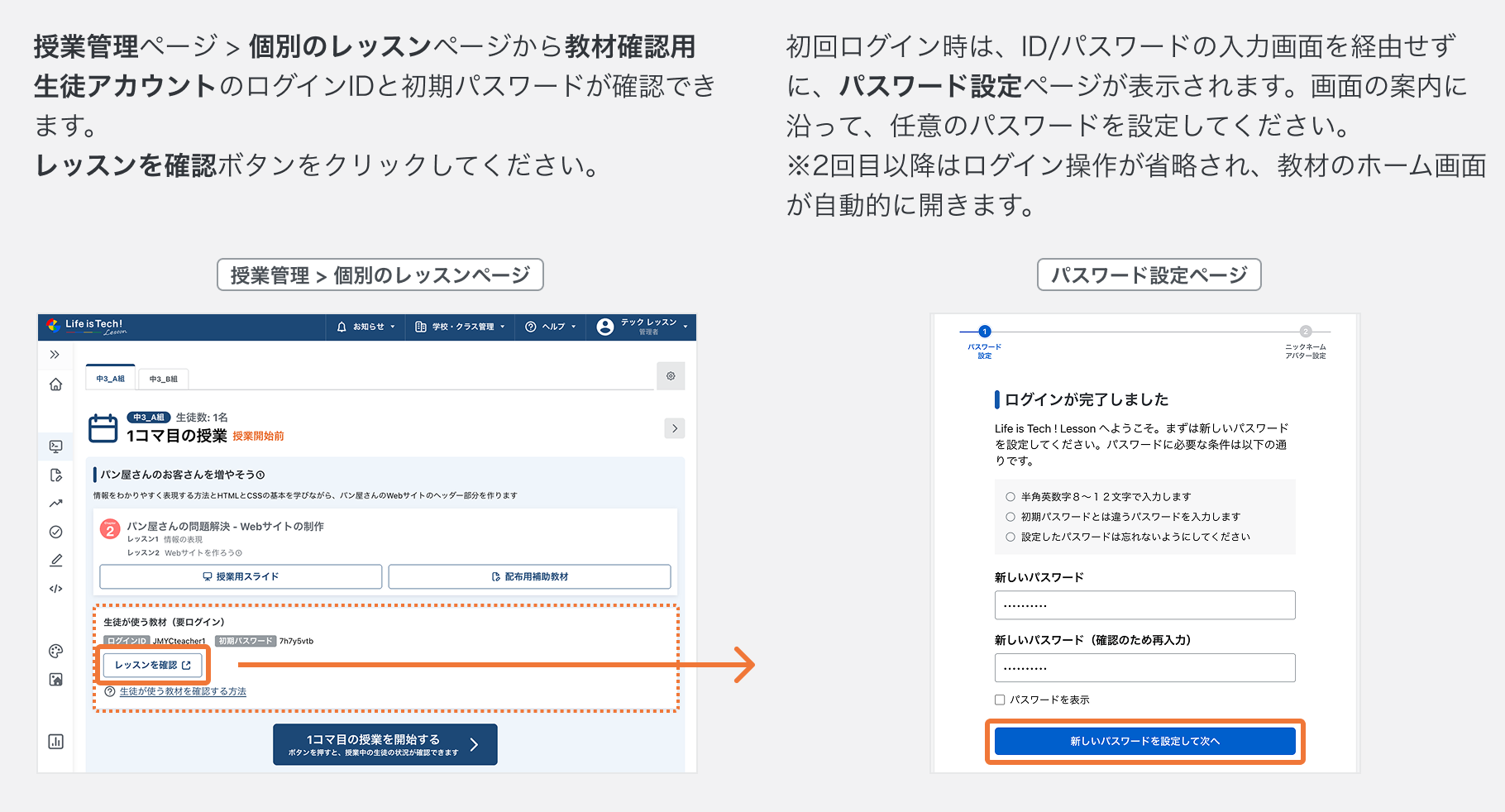Click the home icon in the sidebar
Viewport: 1505px width, 812px height.
(x=55, y=385)
